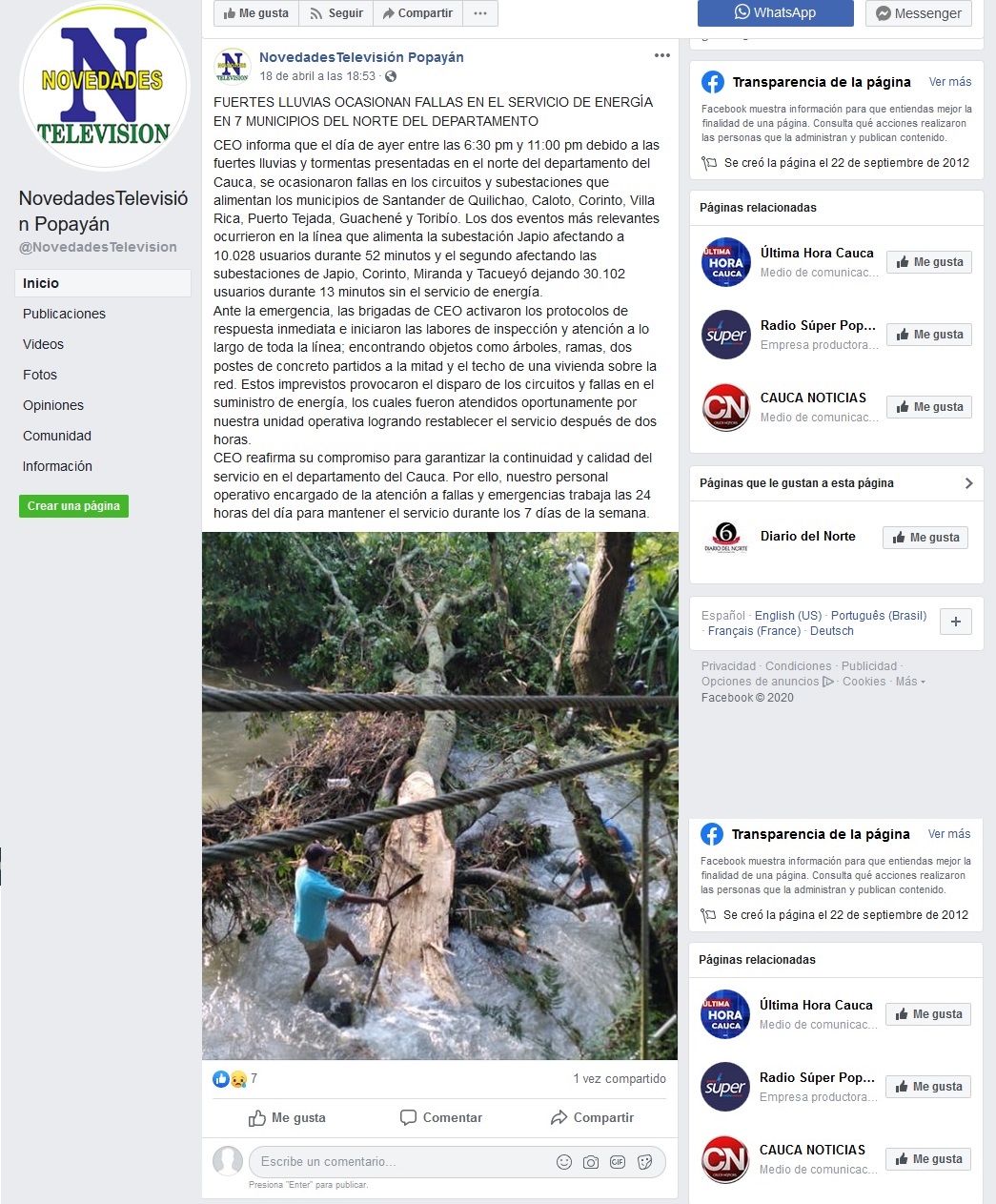Image resolution: width=996 pixels, height=1204 pixels.
Task: Click the plus button to add languages
Action: click(956, 622)
